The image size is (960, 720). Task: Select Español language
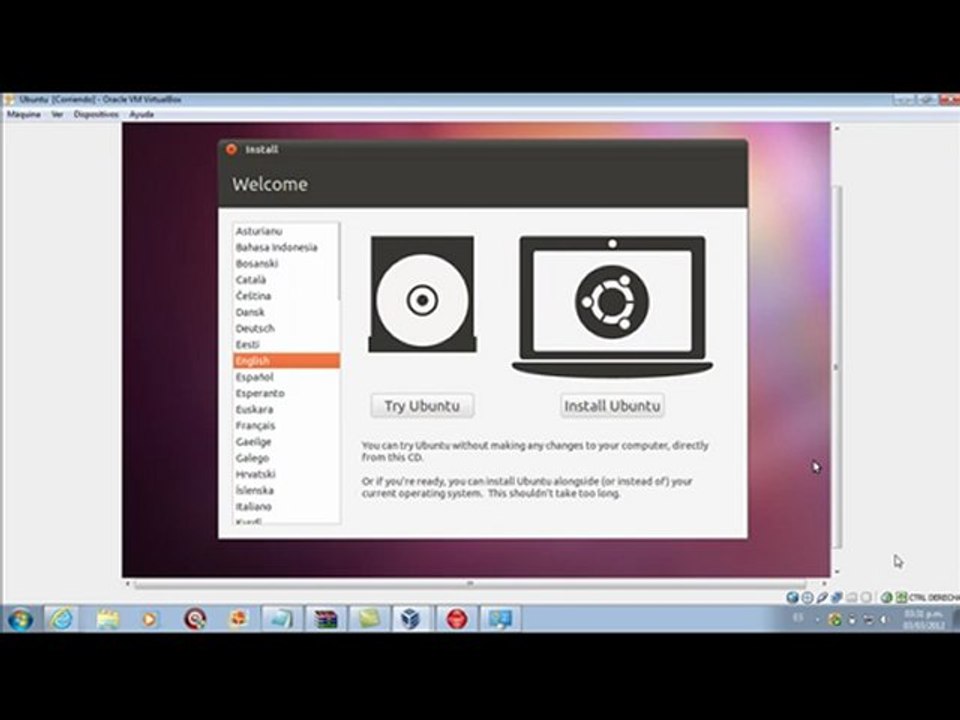(x=287, y=377)
